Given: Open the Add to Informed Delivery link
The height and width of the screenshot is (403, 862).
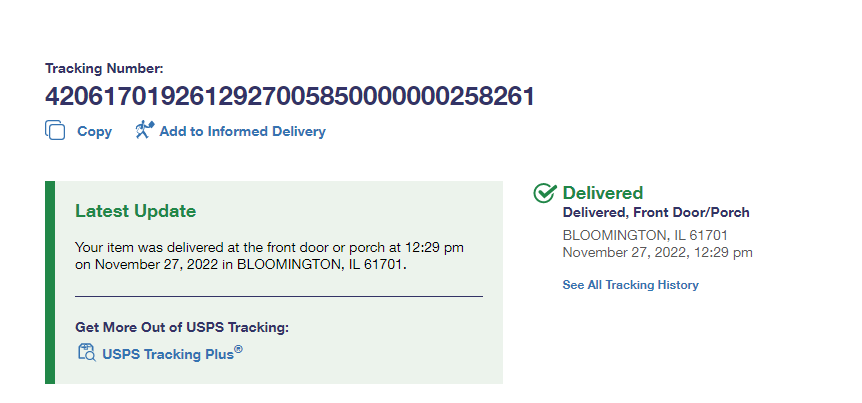Looking at the screenshot, I should pos(242,131).
